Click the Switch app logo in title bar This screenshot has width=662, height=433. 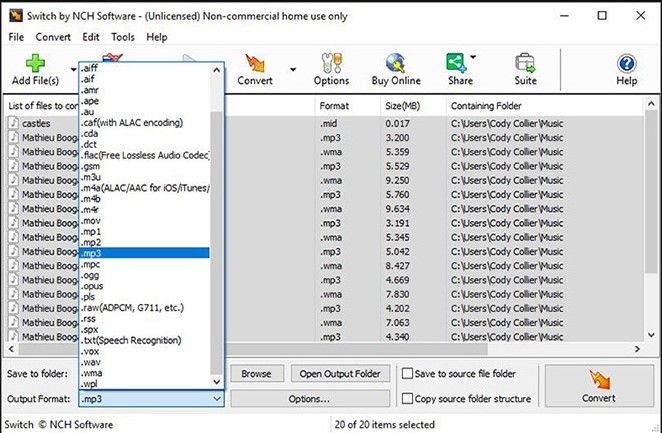click(x=16, y=16)
